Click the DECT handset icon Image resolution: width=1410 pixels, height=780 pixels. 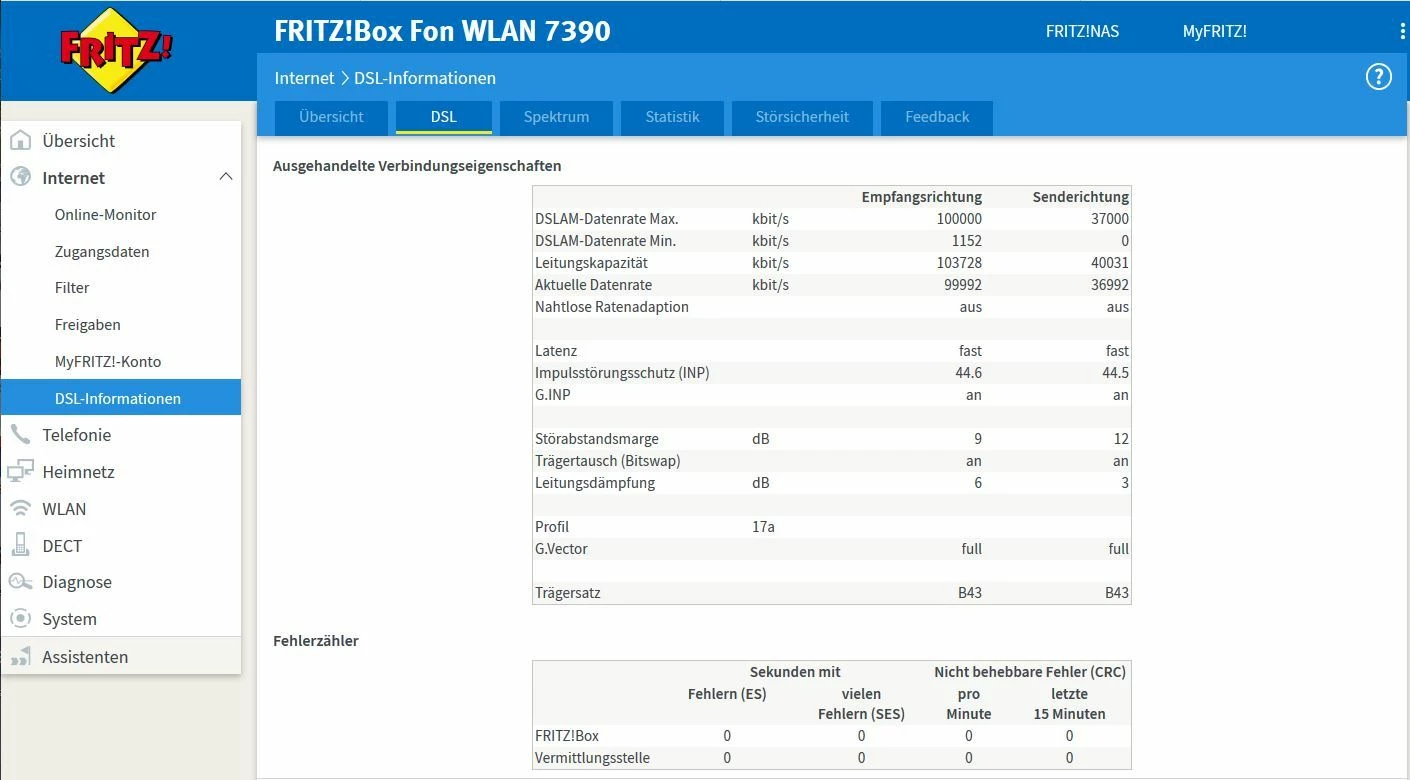(20, 545)
